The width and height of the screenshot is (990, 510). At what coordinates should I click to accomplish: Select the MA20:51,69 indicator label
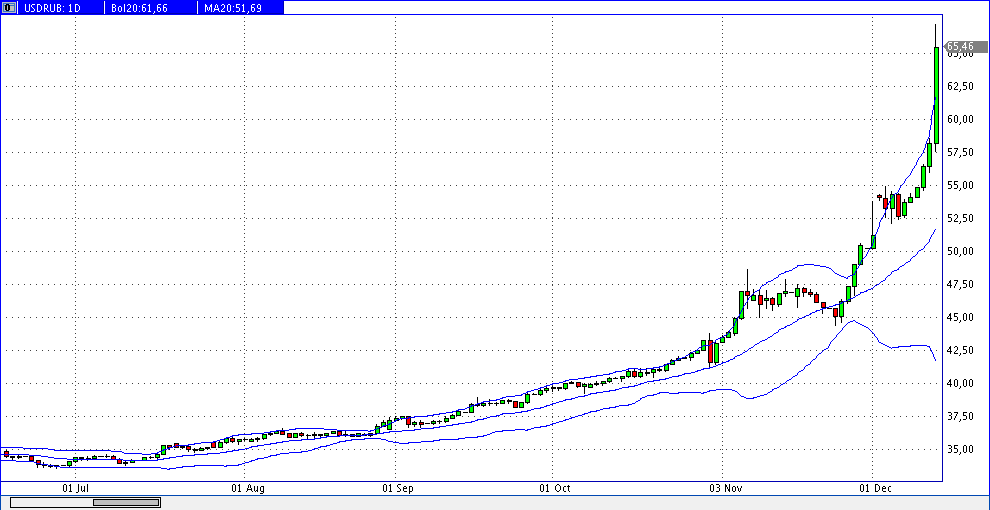[234, 8]
